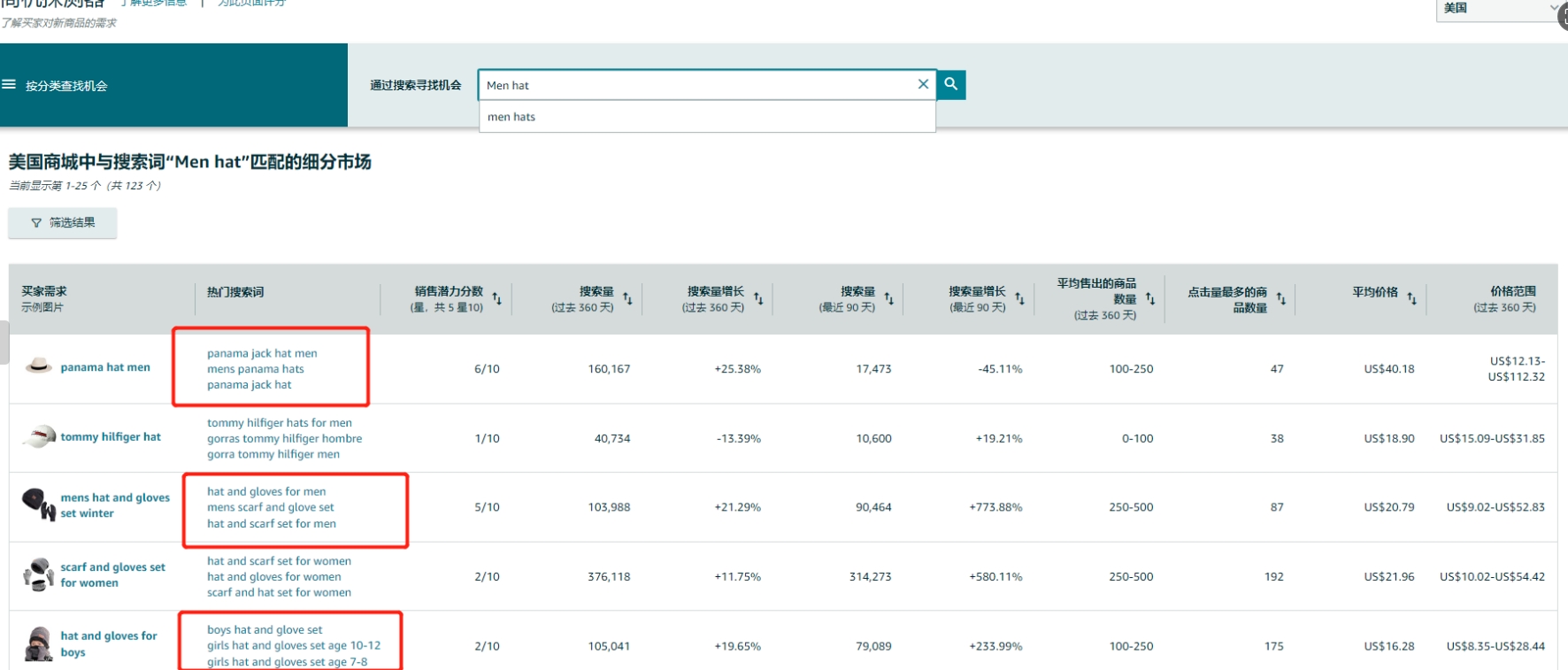The width and height of the screenshot is (1568, 670).
Task: Click the tommy hilfiger cap thumbnail
Action: tap(38, 436)
